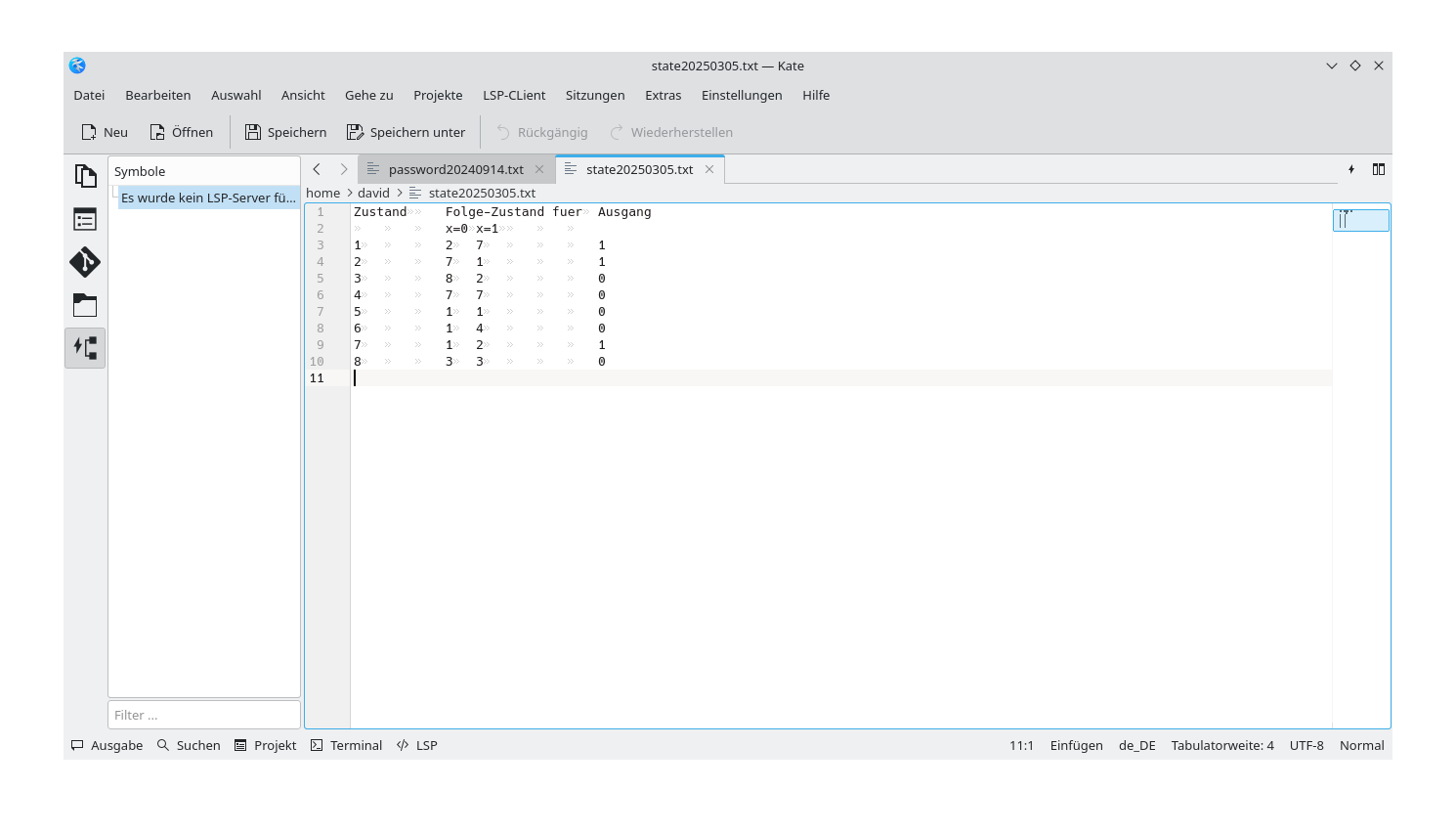Viewport: 1456px width, 835px height.
Task: Click the Speichern unter button
Action: click(x=407, y=132)
